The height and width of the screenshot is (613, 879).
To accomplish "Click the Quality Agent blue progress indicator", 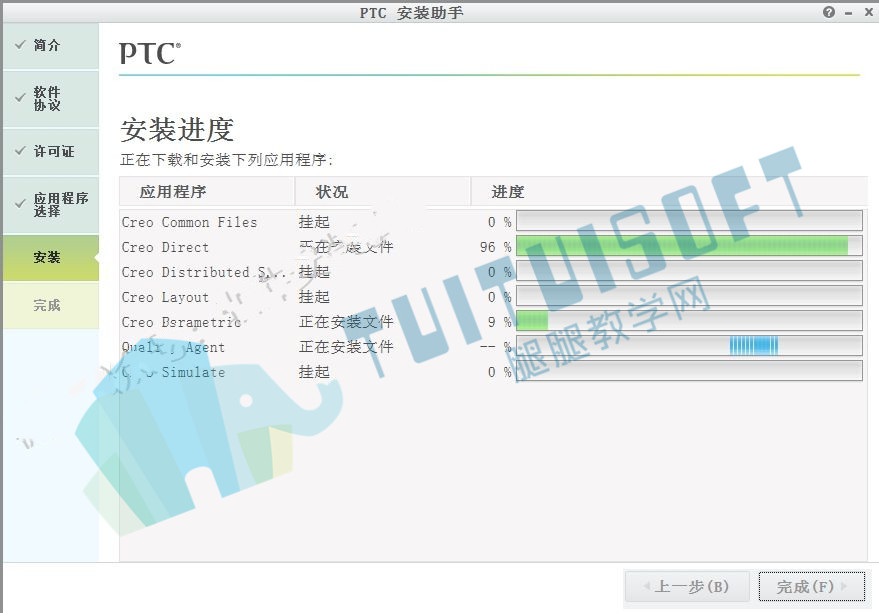I will pos(753,346).
